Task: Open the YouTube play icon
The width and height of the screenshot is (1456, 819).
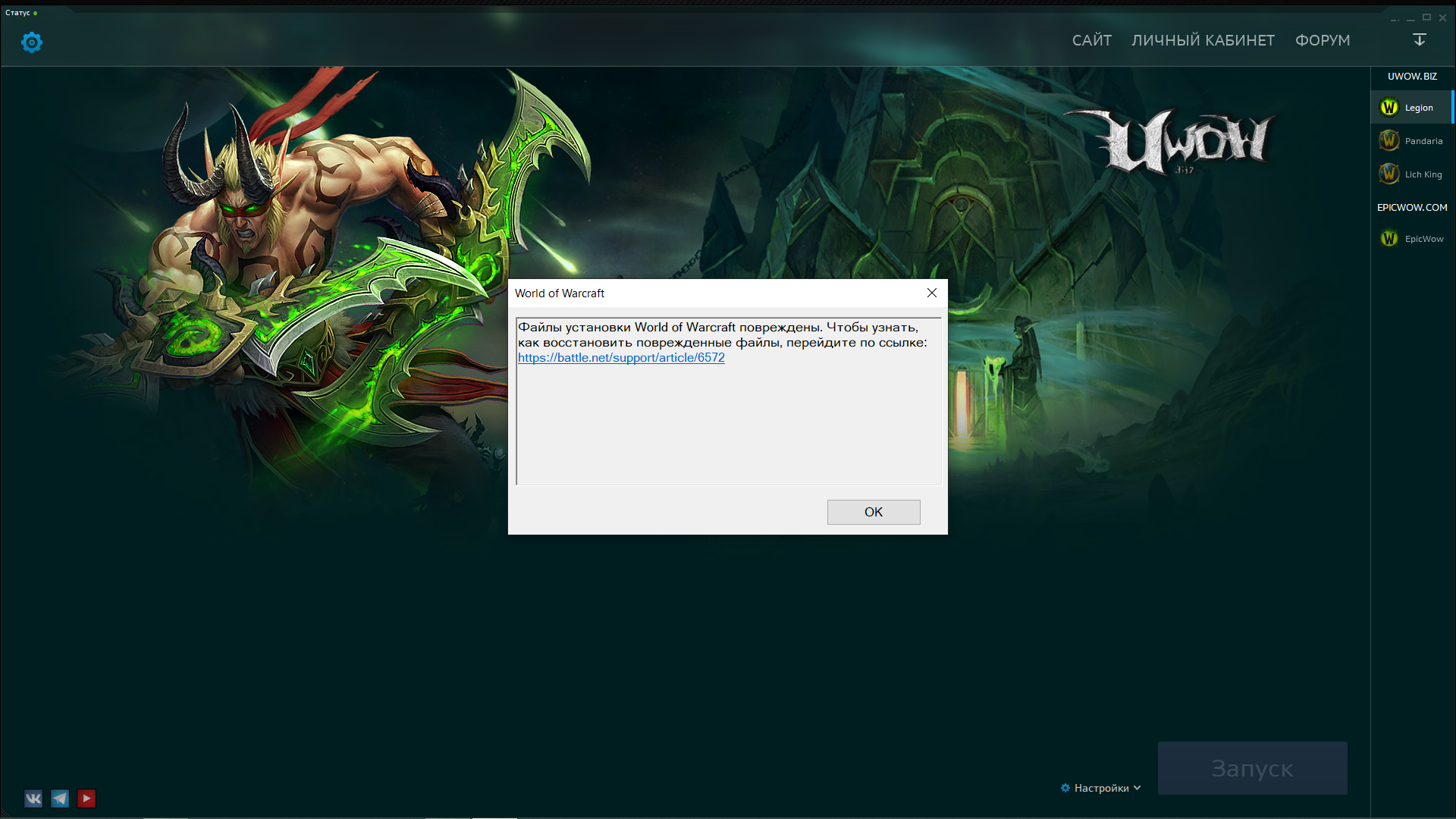Action: pyautogui.click(x=86, y=799)
